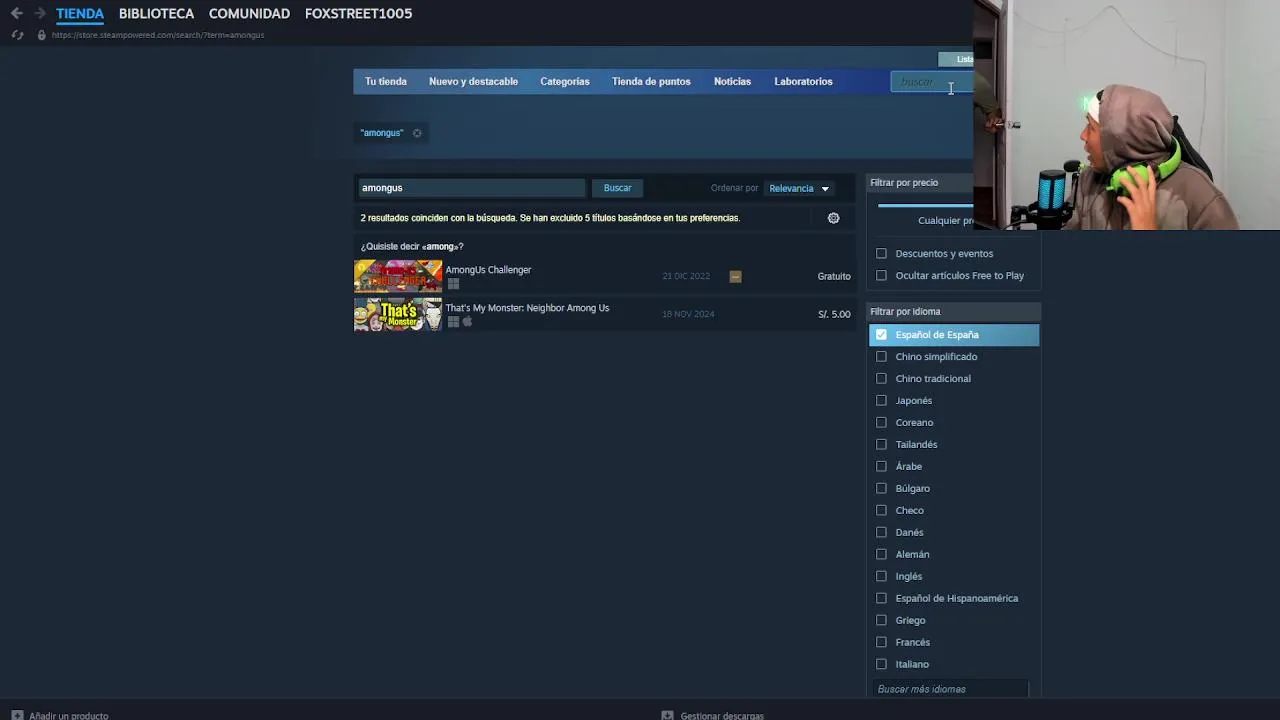Screen dimensions: 1280x720
Task: Click the download icon by Gestionar descargas
Action: tap(667, 716)
